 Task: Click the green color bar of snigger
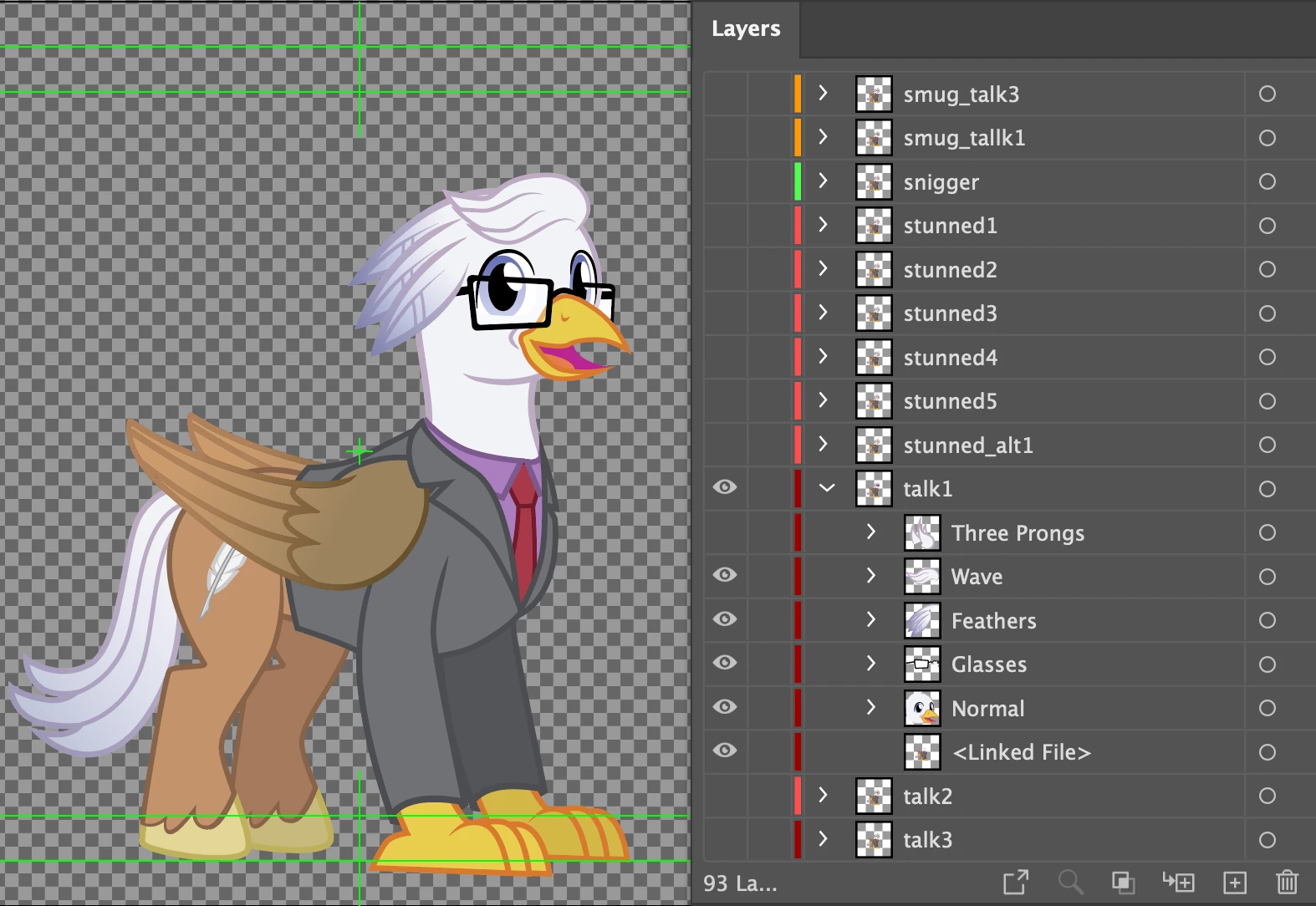798,181
